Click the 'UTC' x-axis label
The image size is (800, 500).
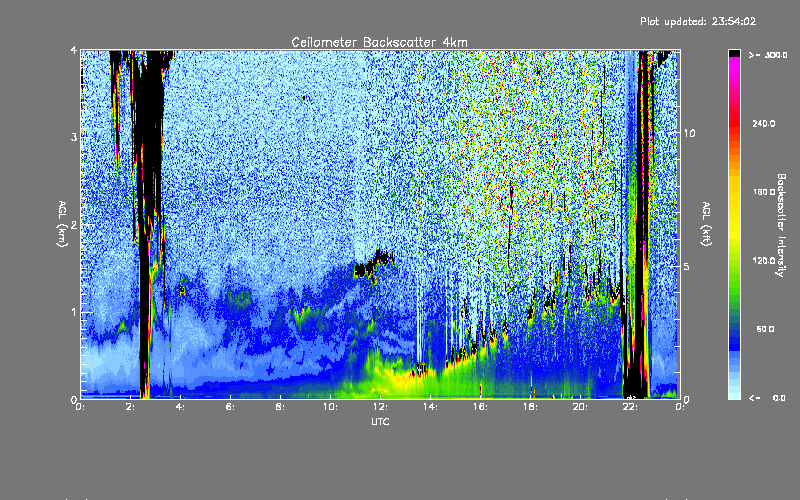point(380,421)
